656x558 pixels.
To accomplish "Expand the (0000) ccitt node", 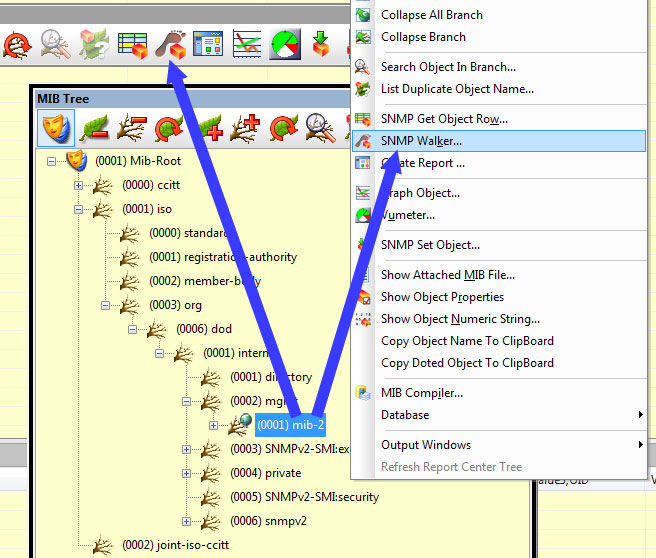I will point(78,185).
